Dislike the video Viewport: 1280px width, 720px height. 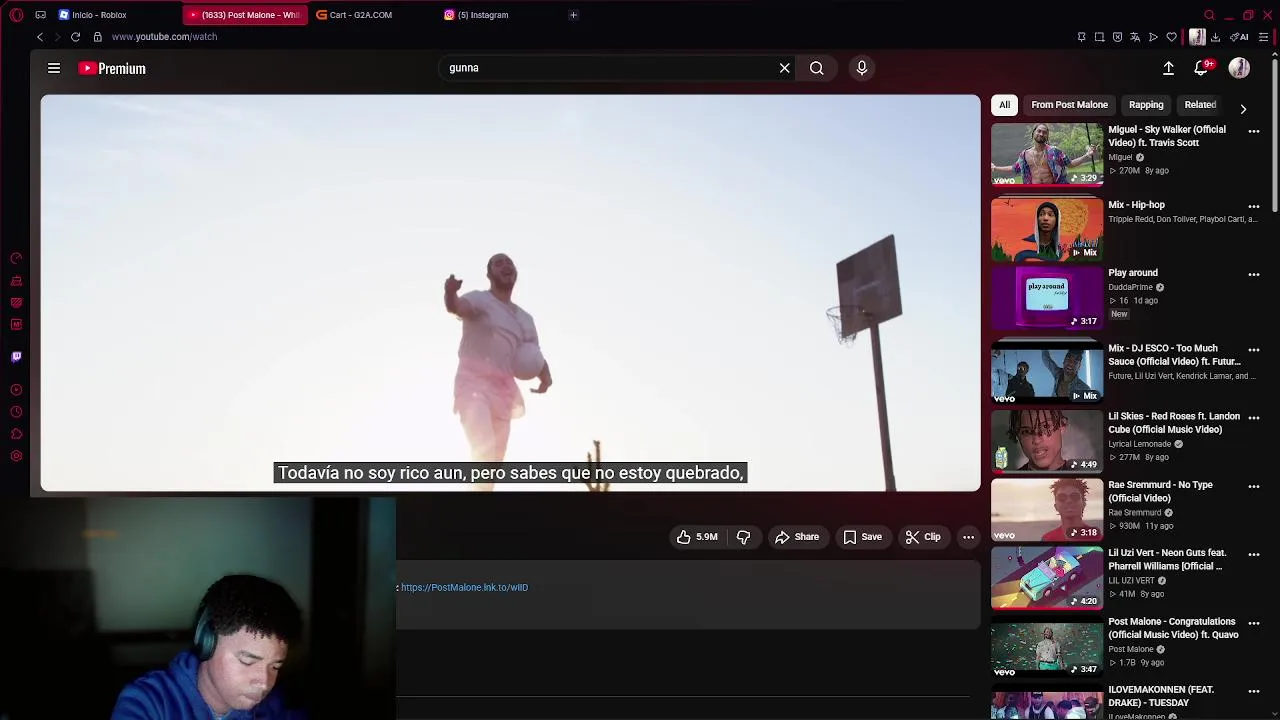tap(743, 537)
